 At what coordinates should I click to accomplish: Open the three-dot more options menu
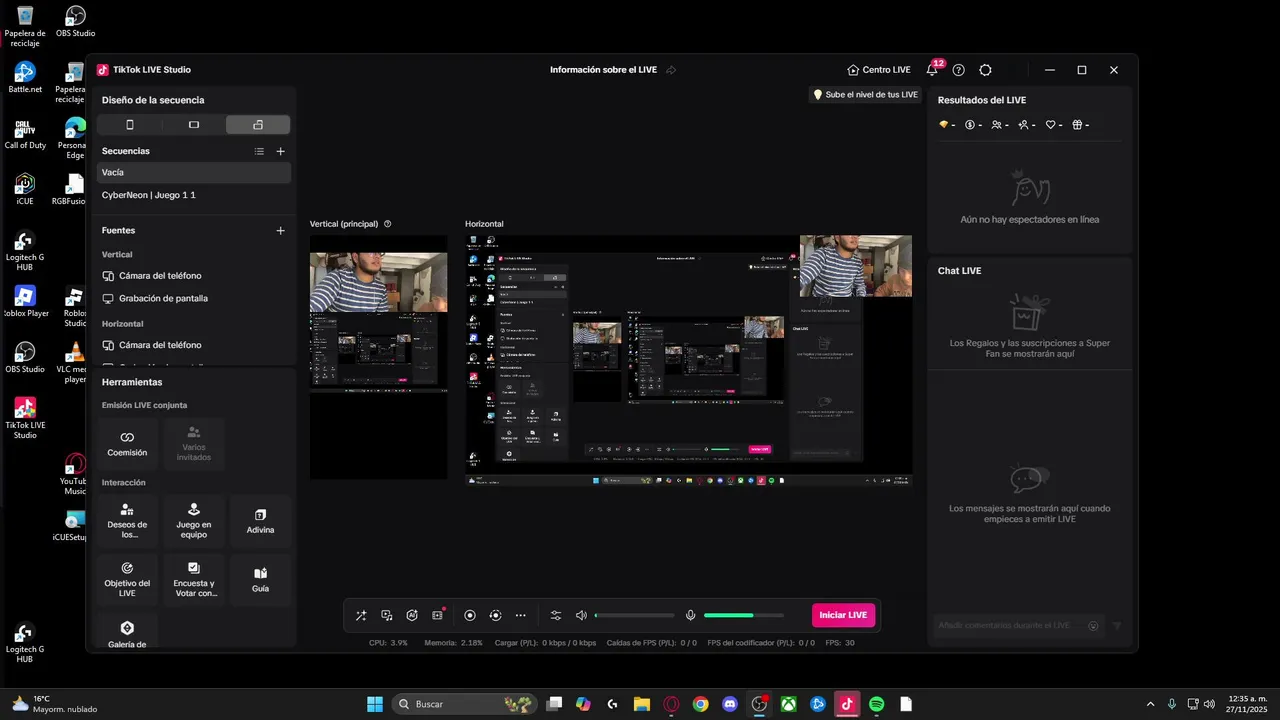tap(520, 615)
